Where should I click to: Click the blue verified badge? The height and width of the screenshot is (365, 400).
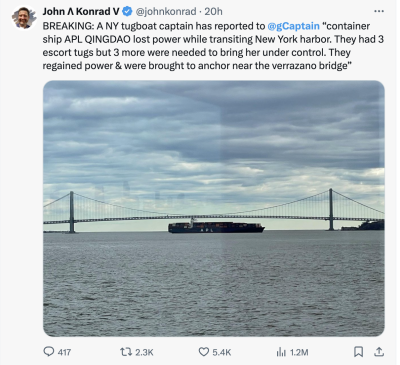click(127, 12)
